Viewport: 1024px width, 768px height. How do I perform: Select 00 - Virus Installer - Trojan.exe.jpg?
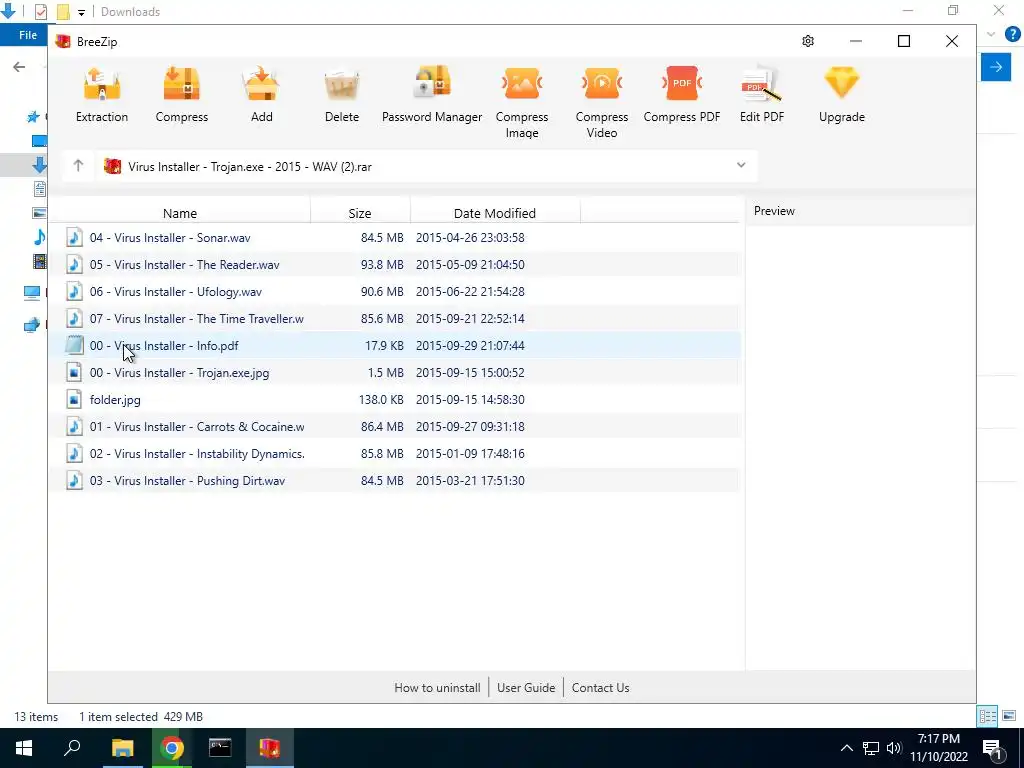pos(395,372)
